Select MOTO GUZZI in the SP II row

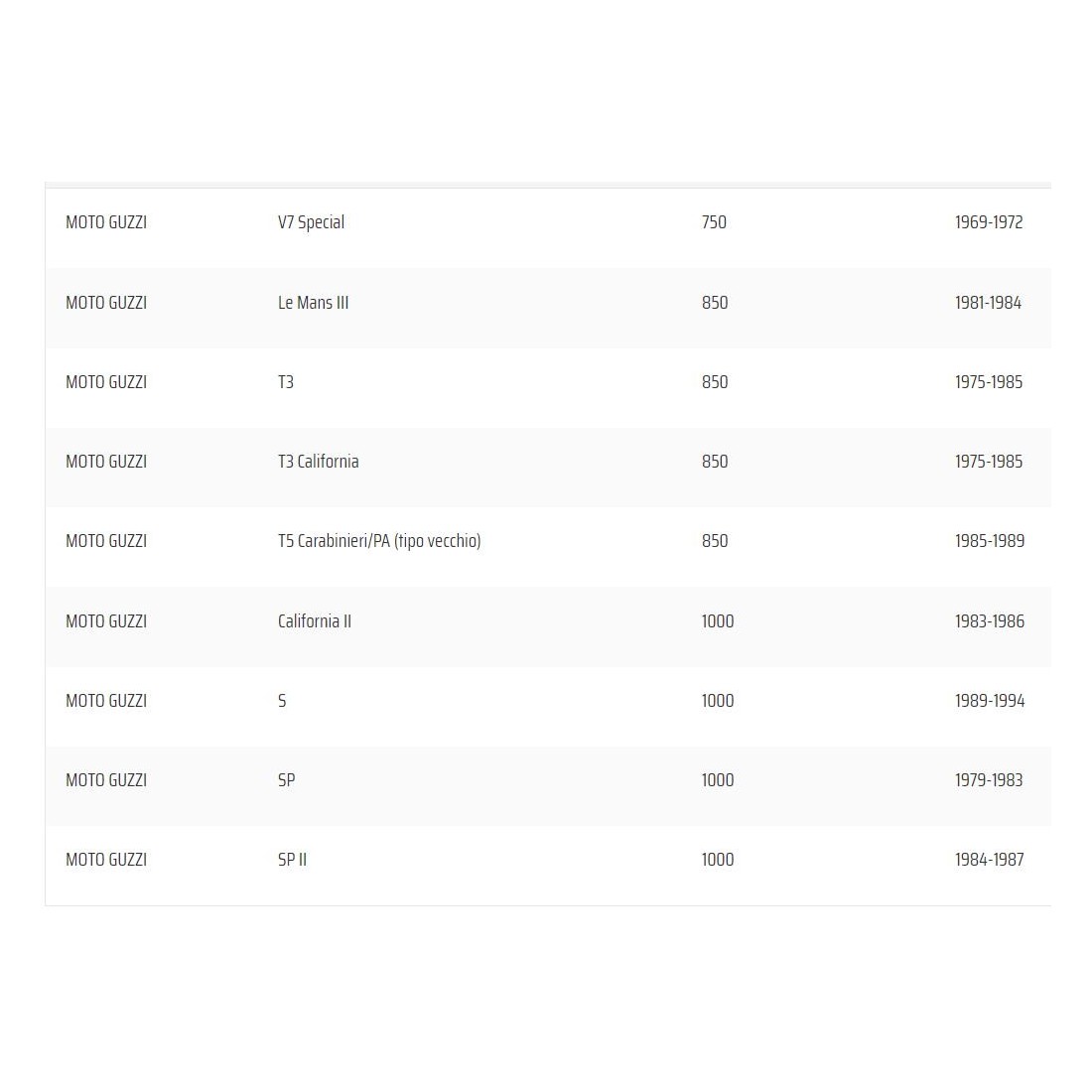tap(106, 860)
